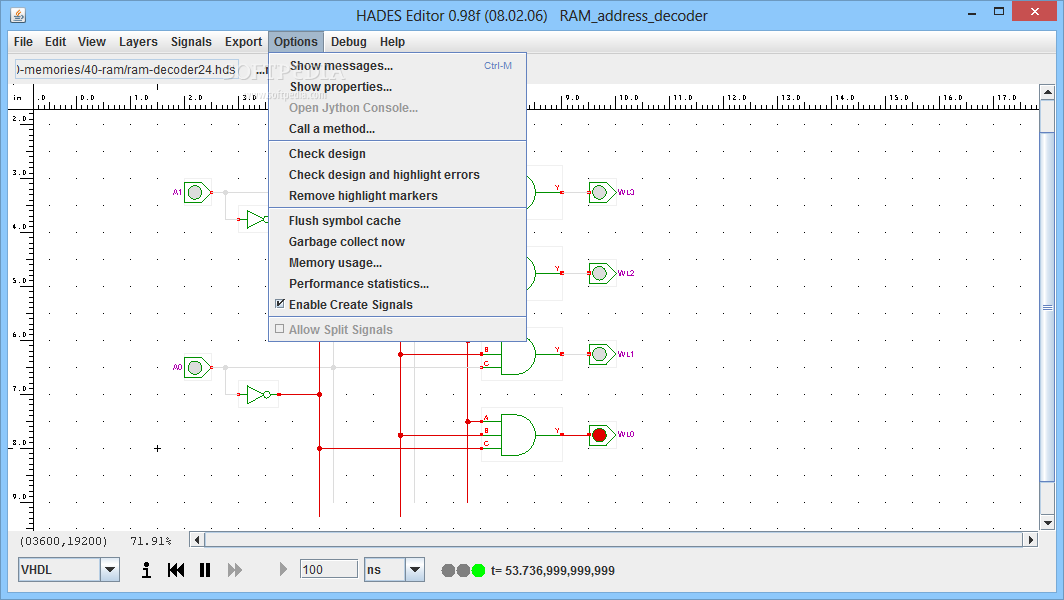The height and width of the screenshot is (600, 1064).
Task: Click the green simulation status light
Action: click(x=478, y=570)
